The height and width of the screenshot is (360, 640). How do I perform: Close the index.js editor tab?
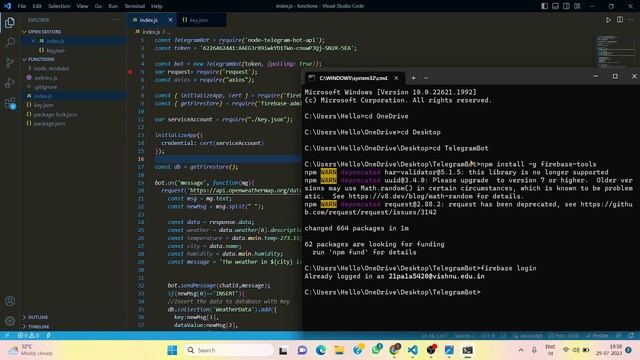point(170,20)
